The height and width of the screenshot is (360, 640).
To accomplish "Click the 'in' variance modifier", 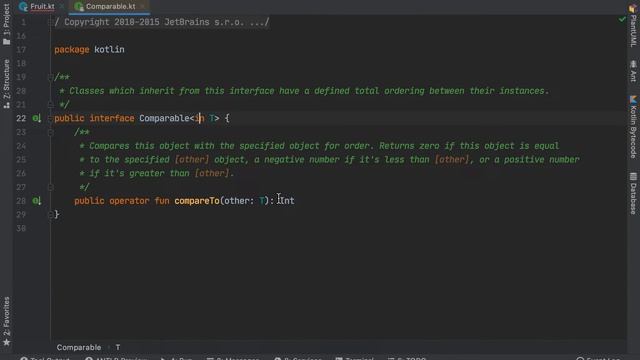I will click(x=199, y=118).
